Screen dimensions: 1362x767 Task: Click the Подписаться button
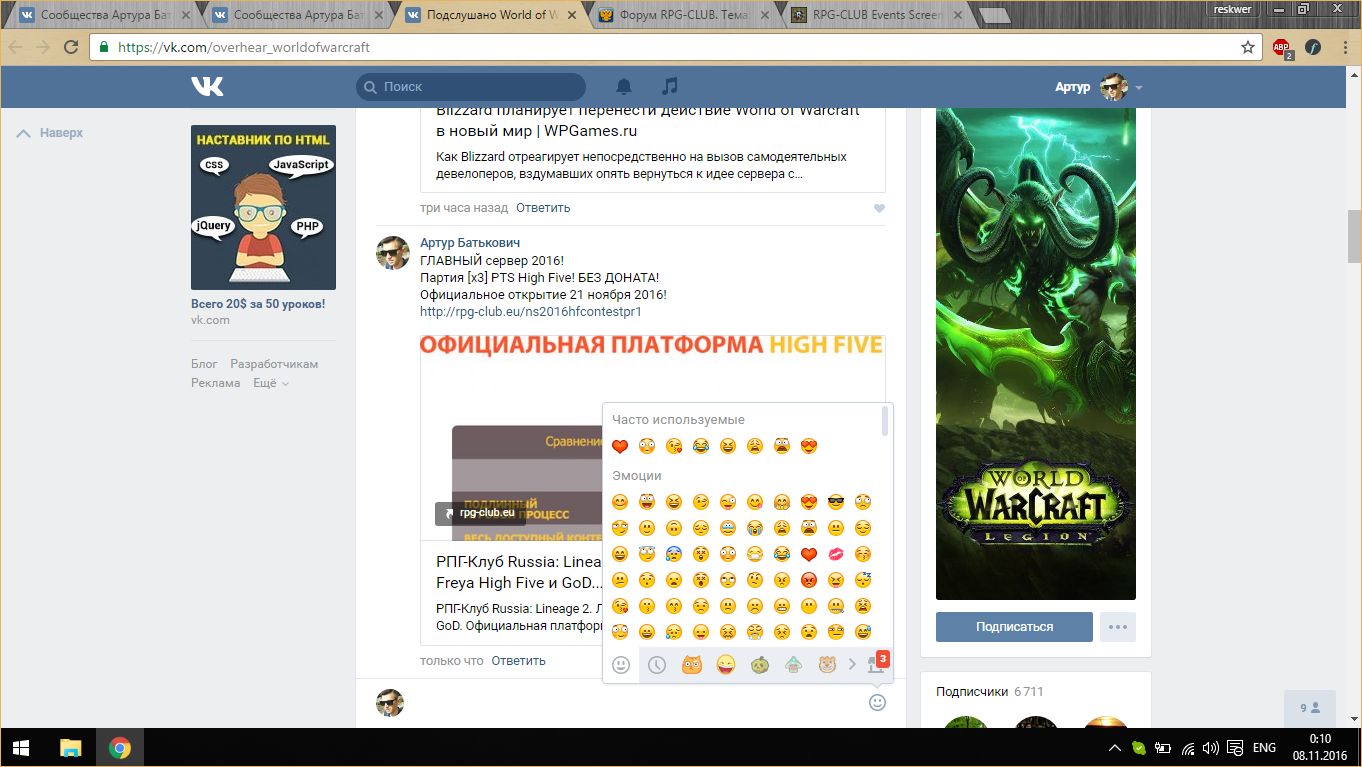click(1014, 627)
